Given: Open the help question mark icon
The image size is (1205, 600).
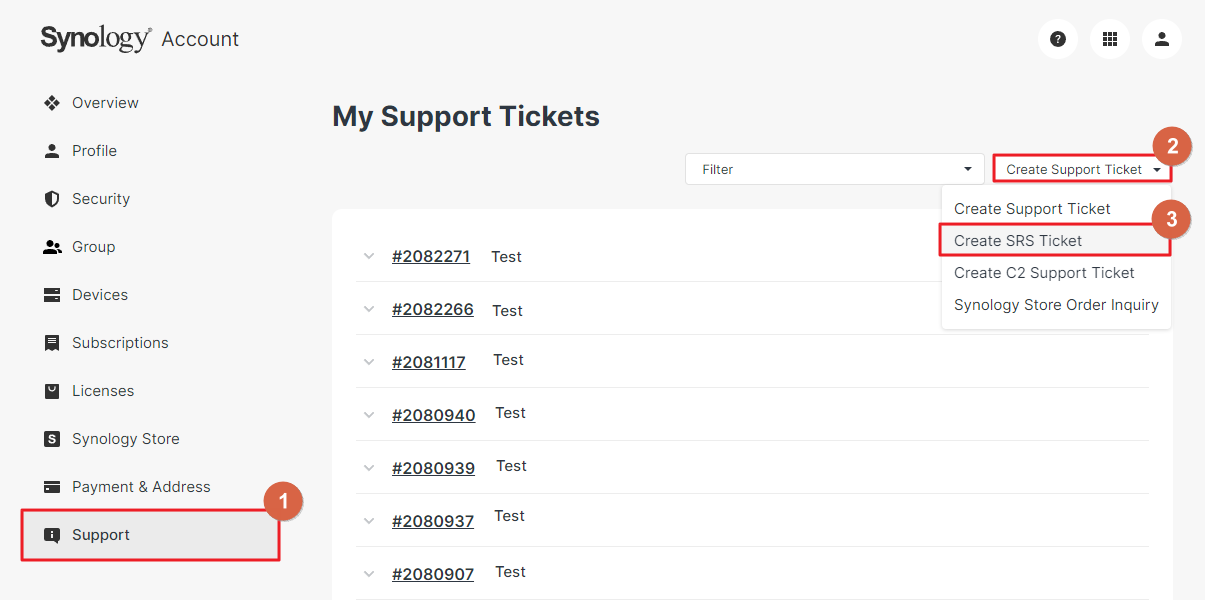Looking at the screenshot, I should tap(1058, 39).
